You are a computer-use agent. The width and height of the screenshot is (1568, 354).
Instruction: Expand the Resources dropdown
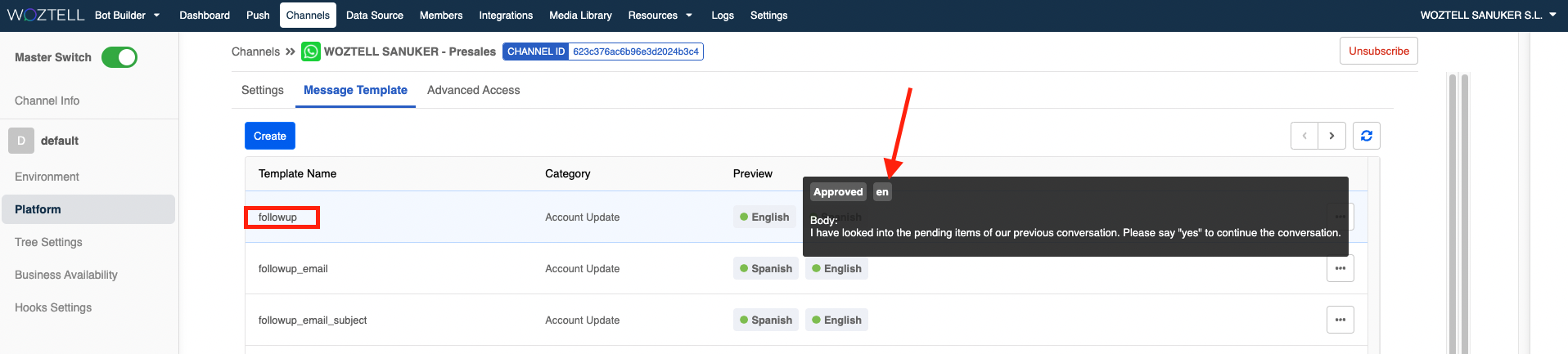click(x=660, y=15)
